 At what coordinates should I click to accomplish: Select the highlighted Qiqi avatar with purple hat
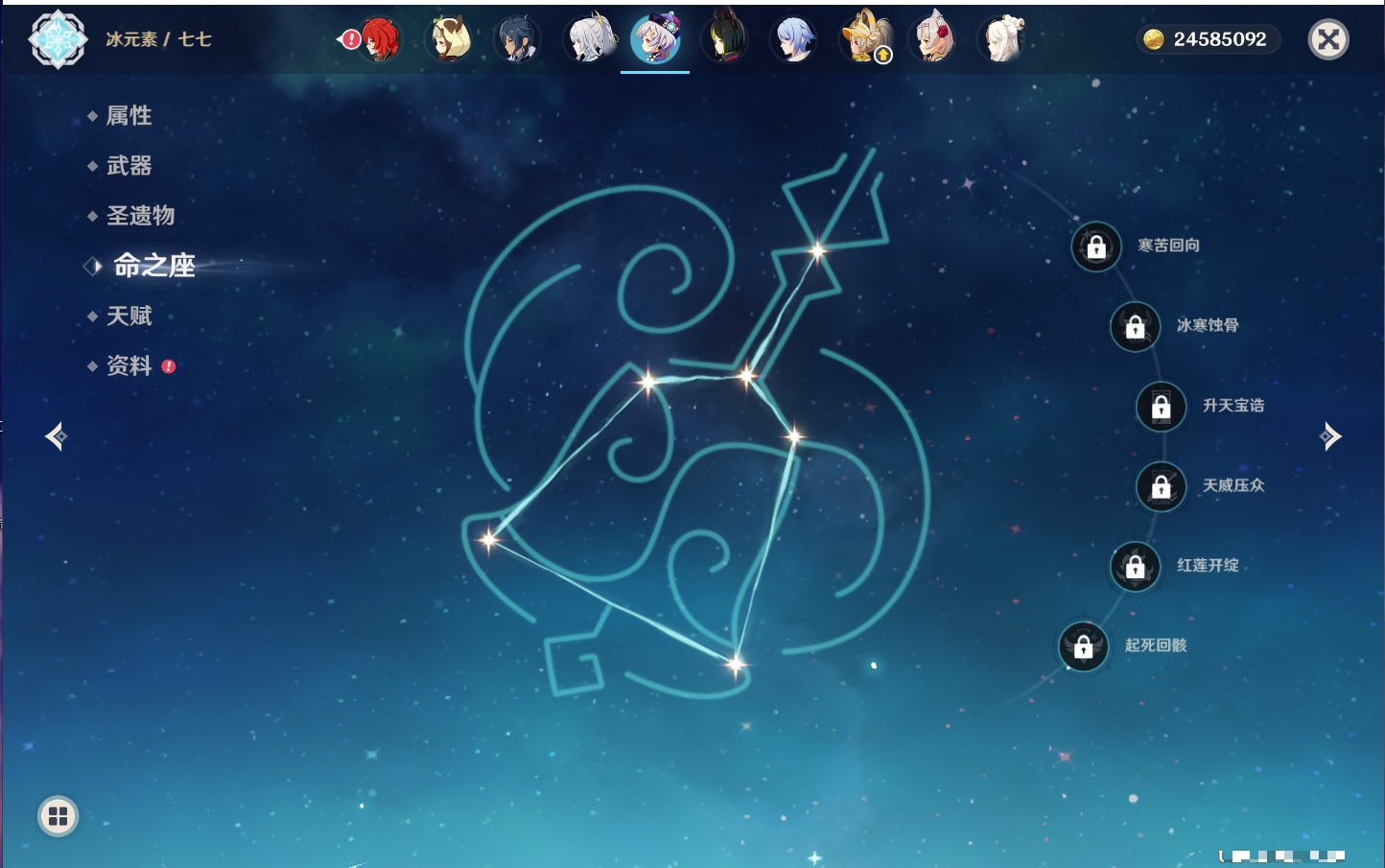pyautogui.click(x=655, y=39)
